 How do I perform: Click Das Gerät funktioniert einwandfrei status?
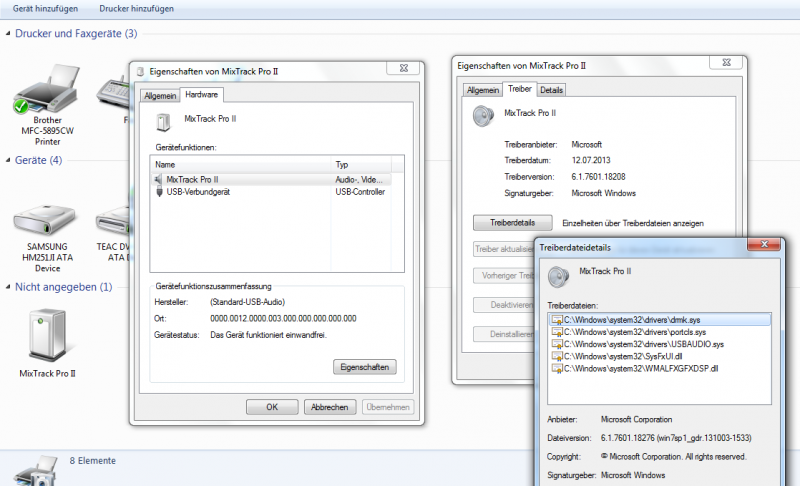(268, 335)
